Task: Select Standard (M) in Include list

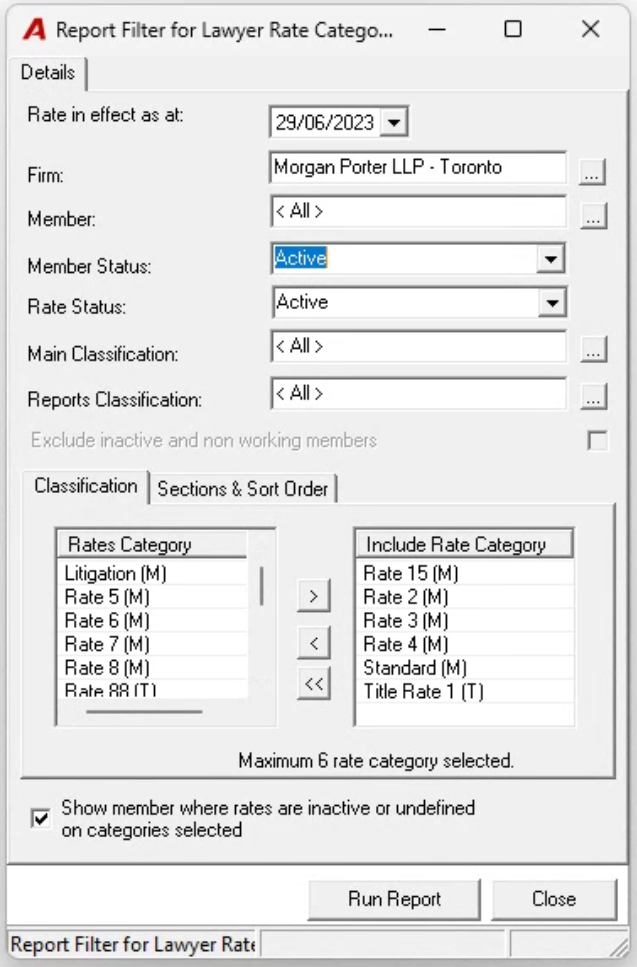Action: (465, 668)
